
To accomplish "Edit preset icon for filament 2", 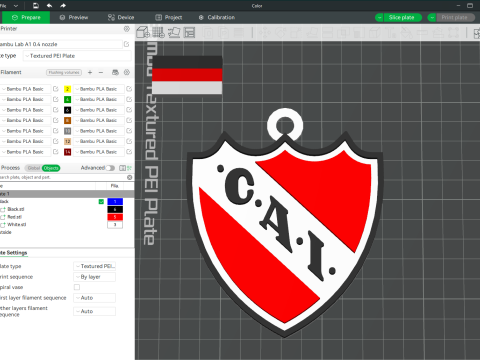I will [x=129, y=89].
